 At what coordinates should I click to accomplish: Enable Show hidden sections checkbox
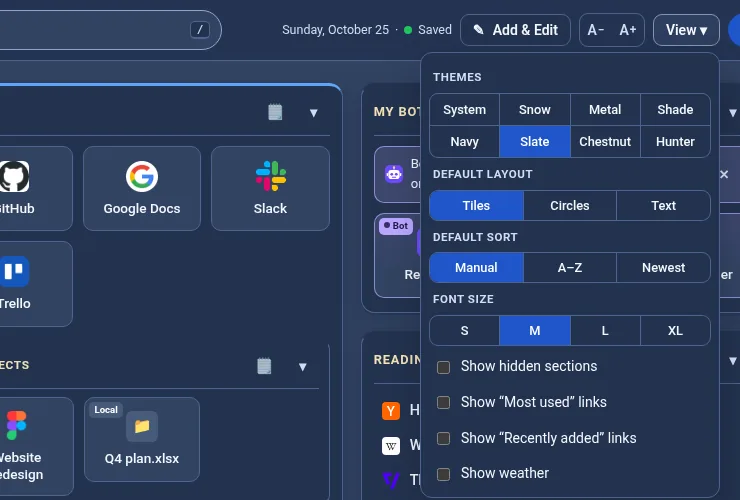coord(443,367)
